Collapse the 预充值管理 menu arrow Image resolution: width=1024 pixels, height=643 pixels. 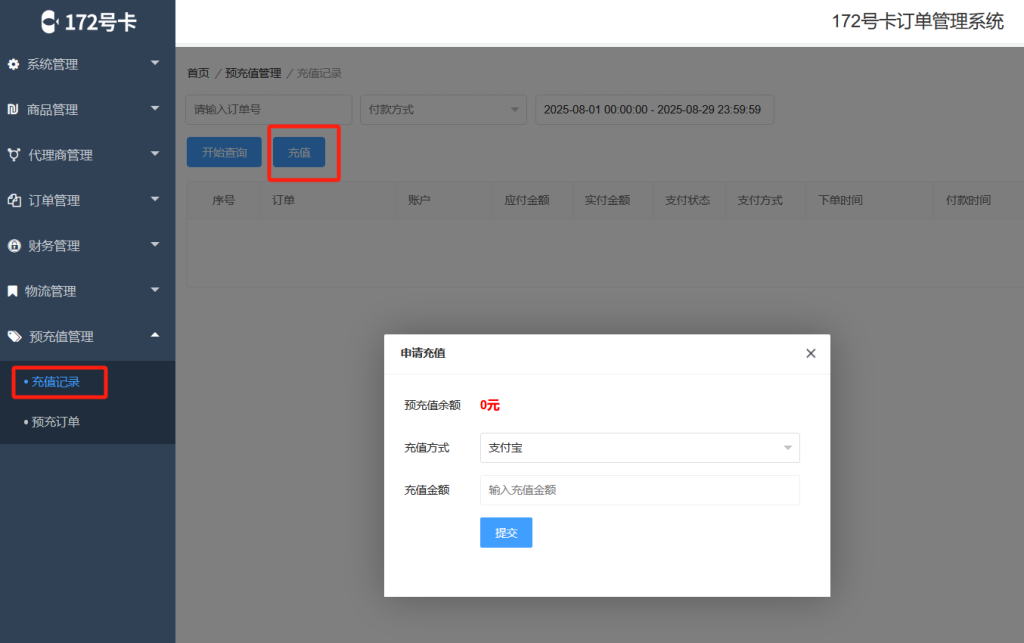pos(155,336)
